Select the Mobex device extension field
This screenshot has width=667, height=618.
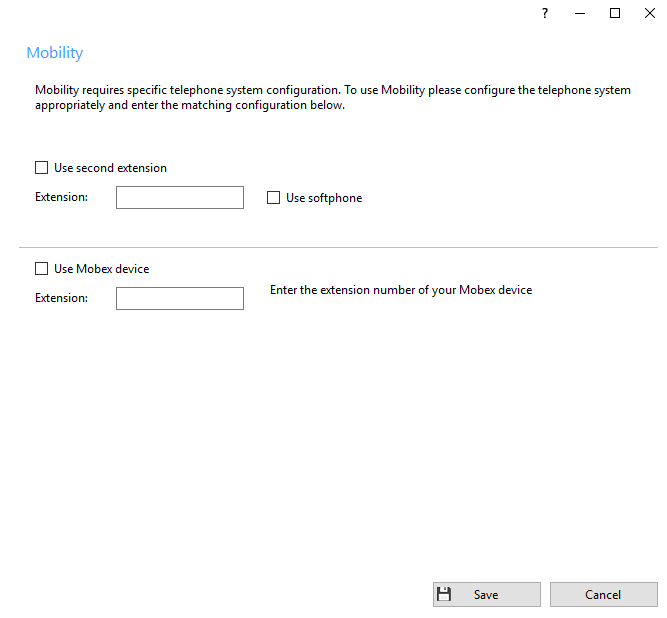pyautogui.click(x=180, y=299)
